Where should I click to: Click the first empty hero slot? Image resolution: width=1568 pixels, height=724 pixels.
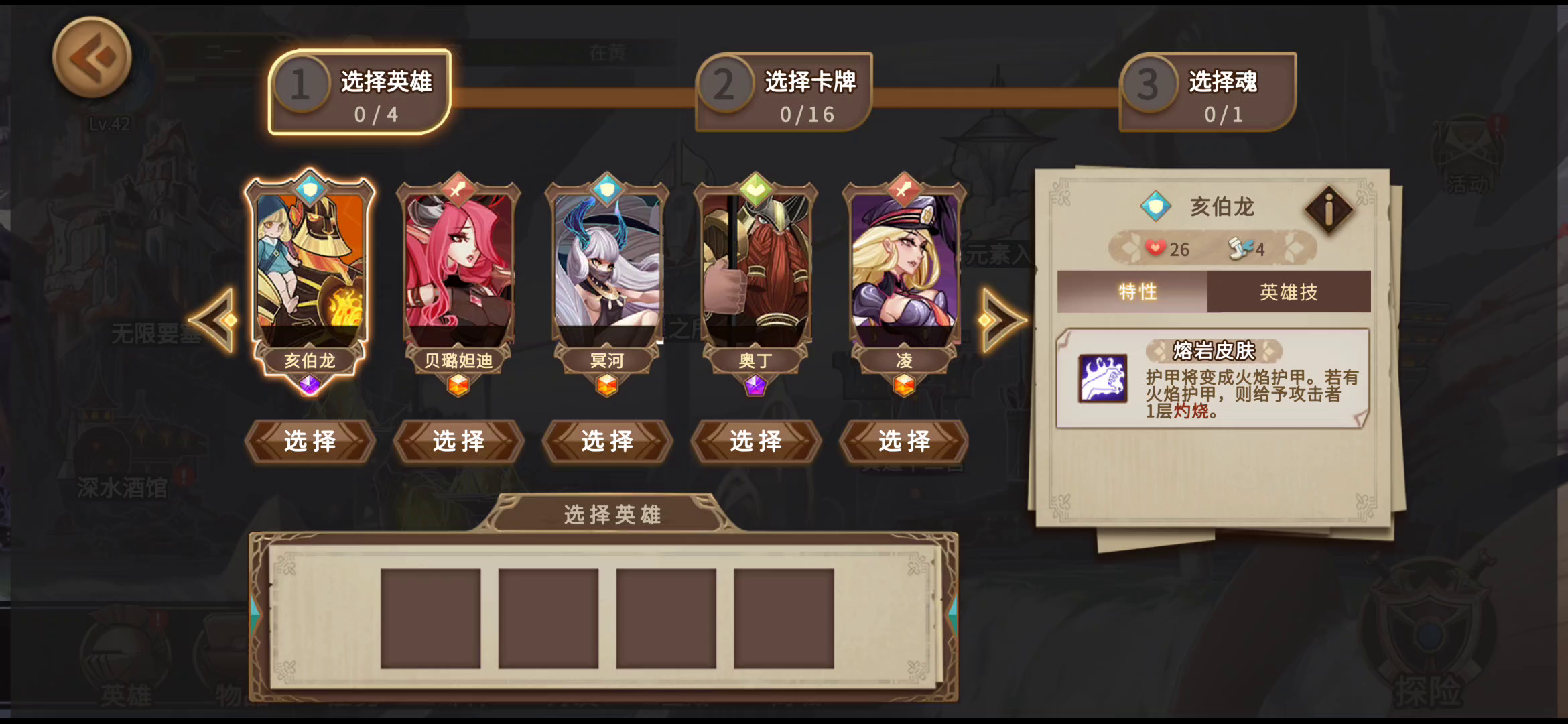(430, 618)
